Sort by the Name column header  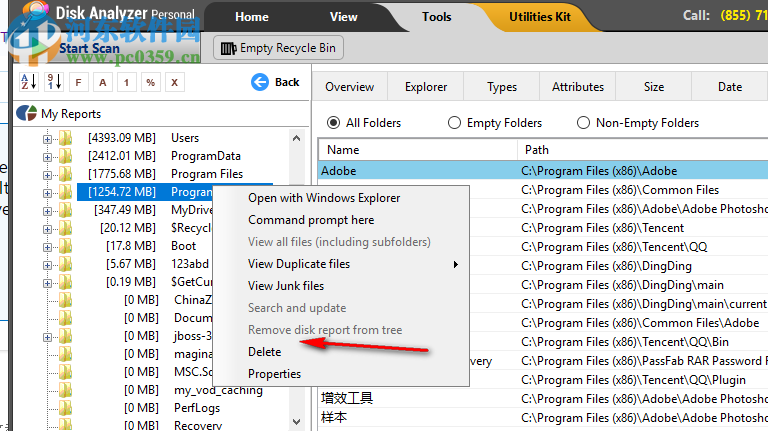coord(417,150)
